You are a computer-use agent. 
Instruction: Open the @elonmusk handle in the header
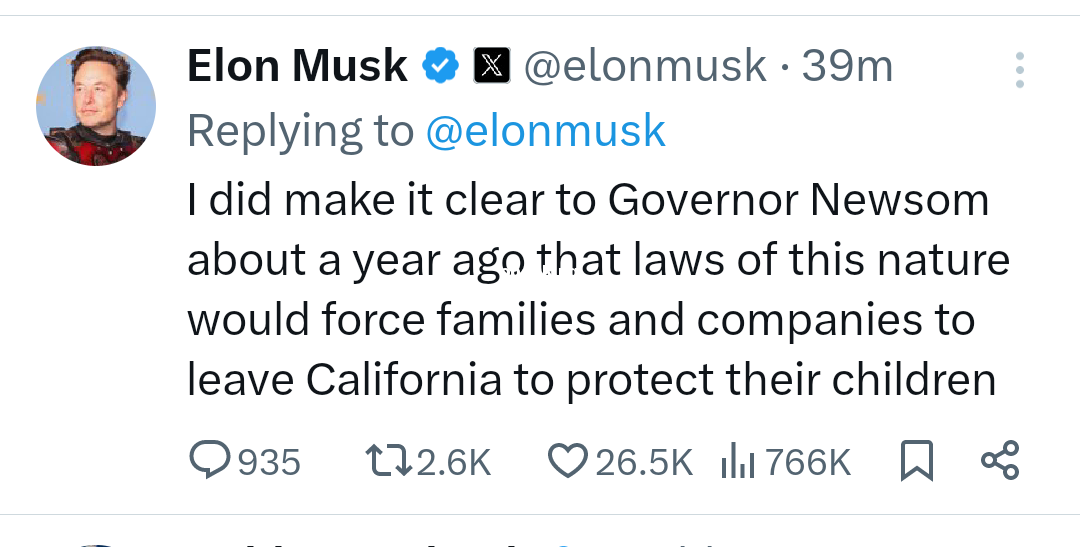645,67
